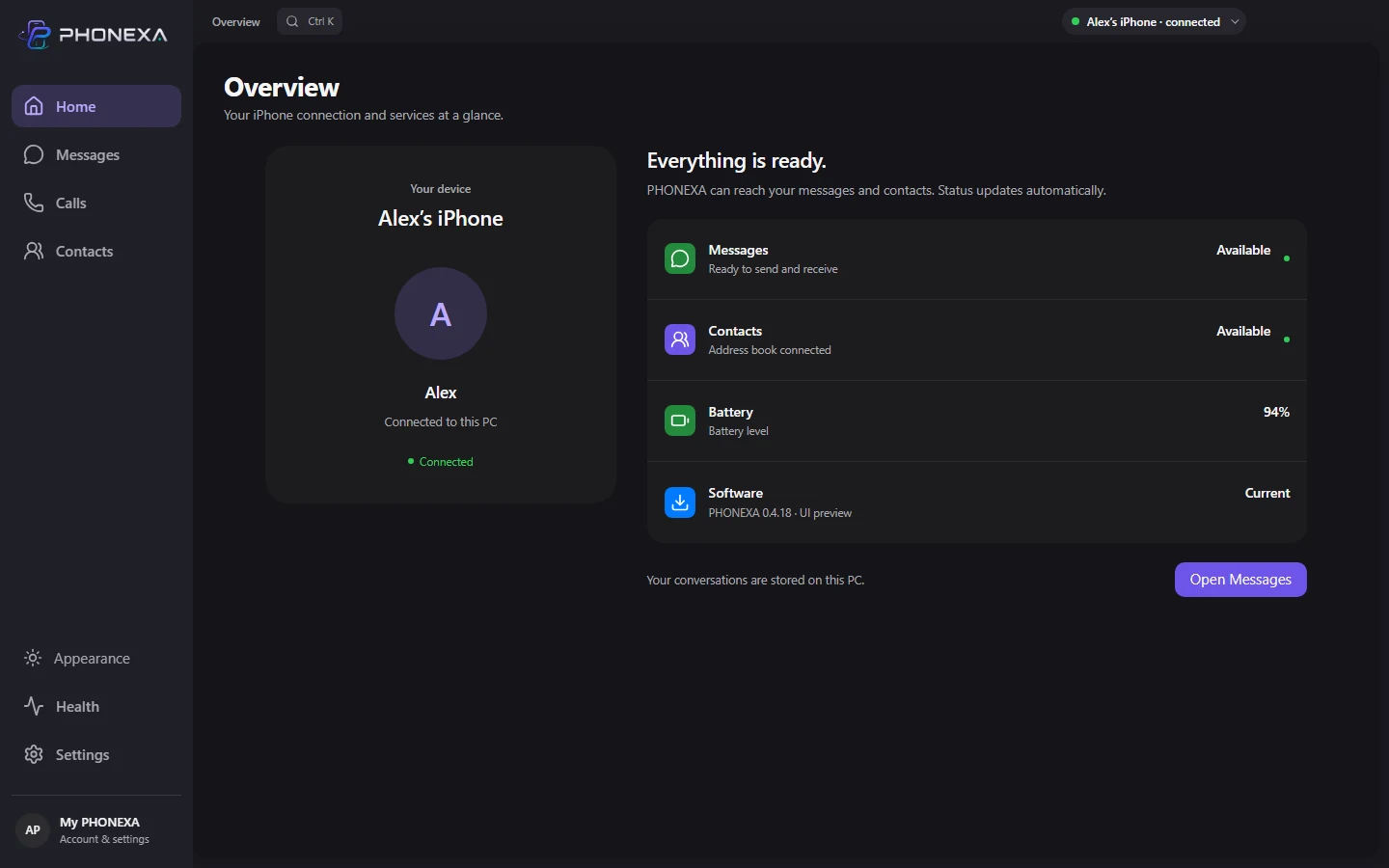
Task: Click the Open Messages button
Action: [x=1240, y=580]
